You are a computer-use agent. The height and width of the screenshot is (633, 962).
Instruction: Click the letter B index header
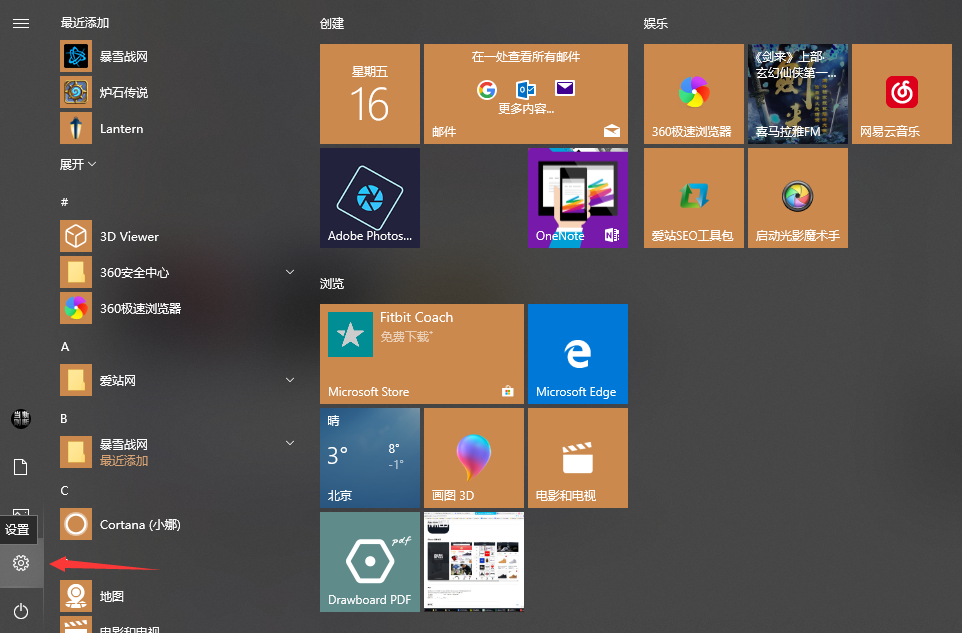click(x=64, y=418)
